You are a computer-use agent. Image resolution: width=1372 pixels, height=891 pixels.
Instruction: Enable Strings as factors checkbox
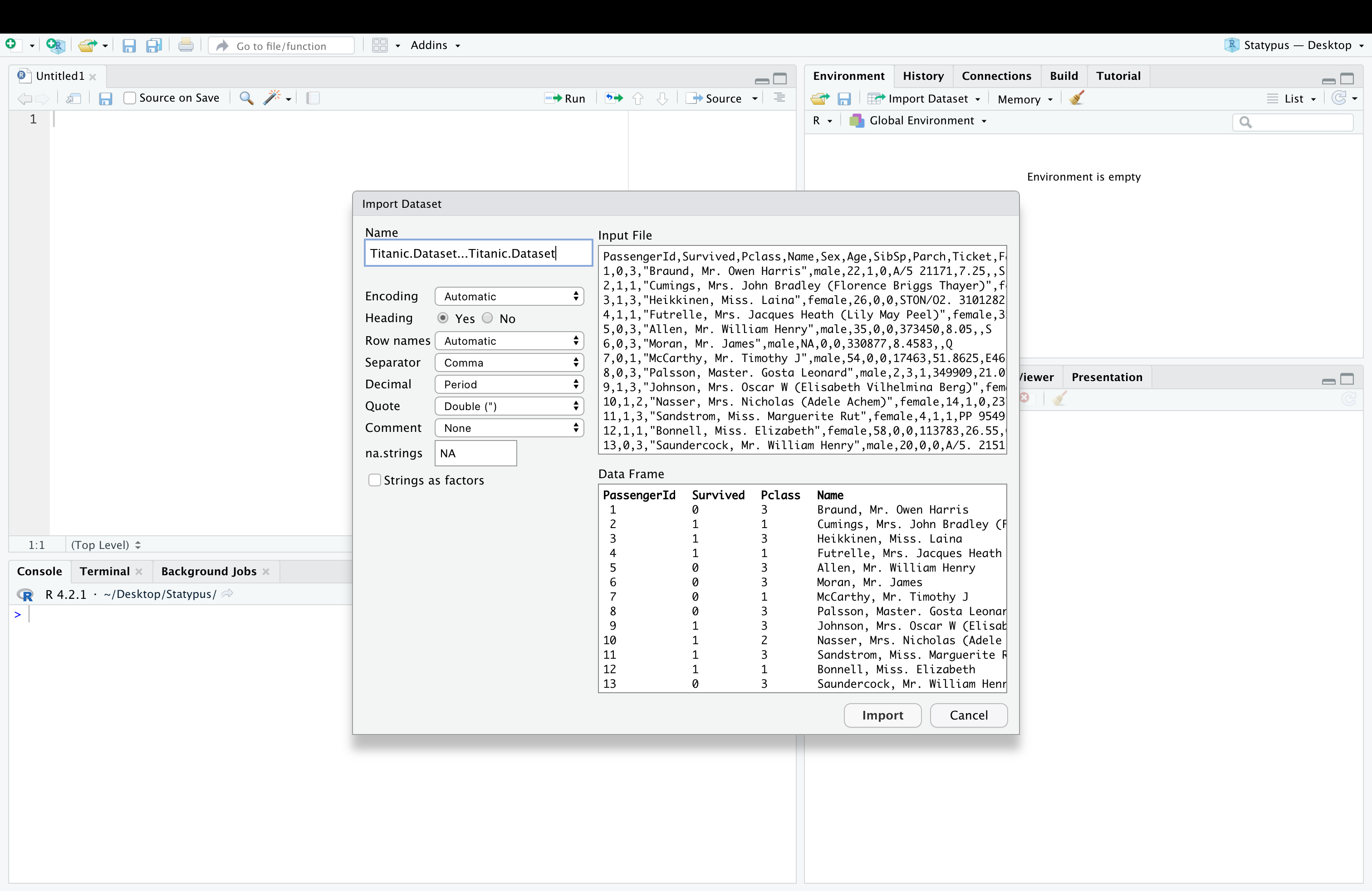[375, 480]
